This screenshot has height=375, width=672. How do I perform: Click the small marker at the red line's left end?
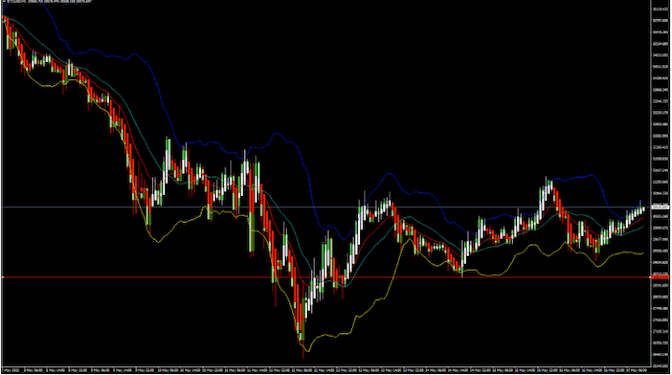pos(3,277)
